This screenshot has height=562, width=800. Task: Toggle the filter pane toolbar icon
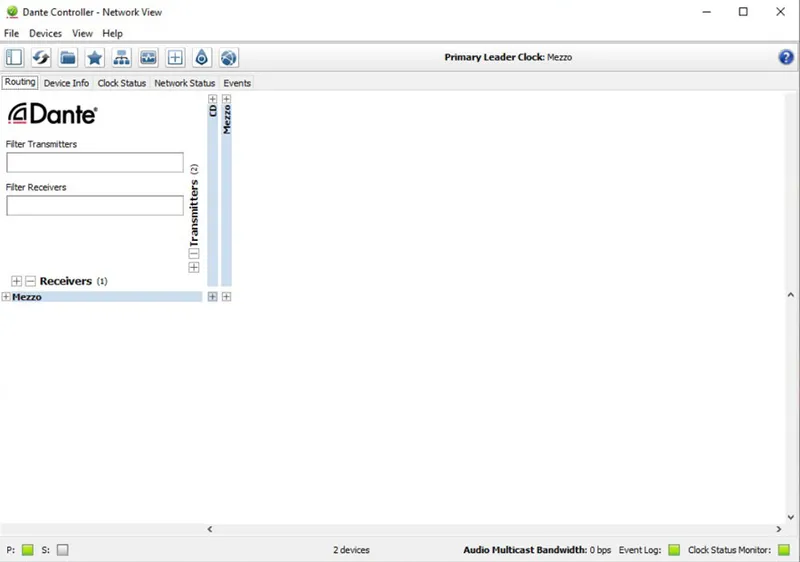14,58
